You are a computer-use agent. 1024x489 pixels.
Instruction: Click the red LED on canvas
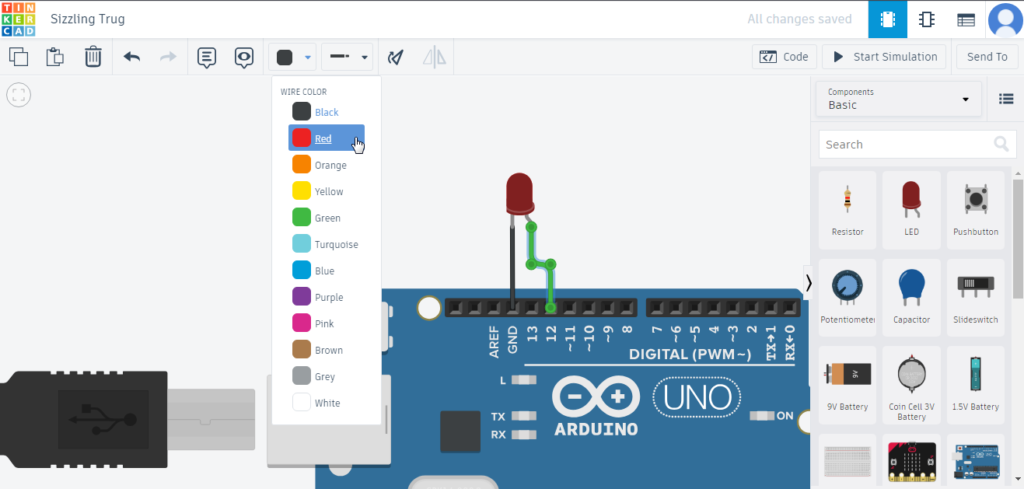click(520, 193)
